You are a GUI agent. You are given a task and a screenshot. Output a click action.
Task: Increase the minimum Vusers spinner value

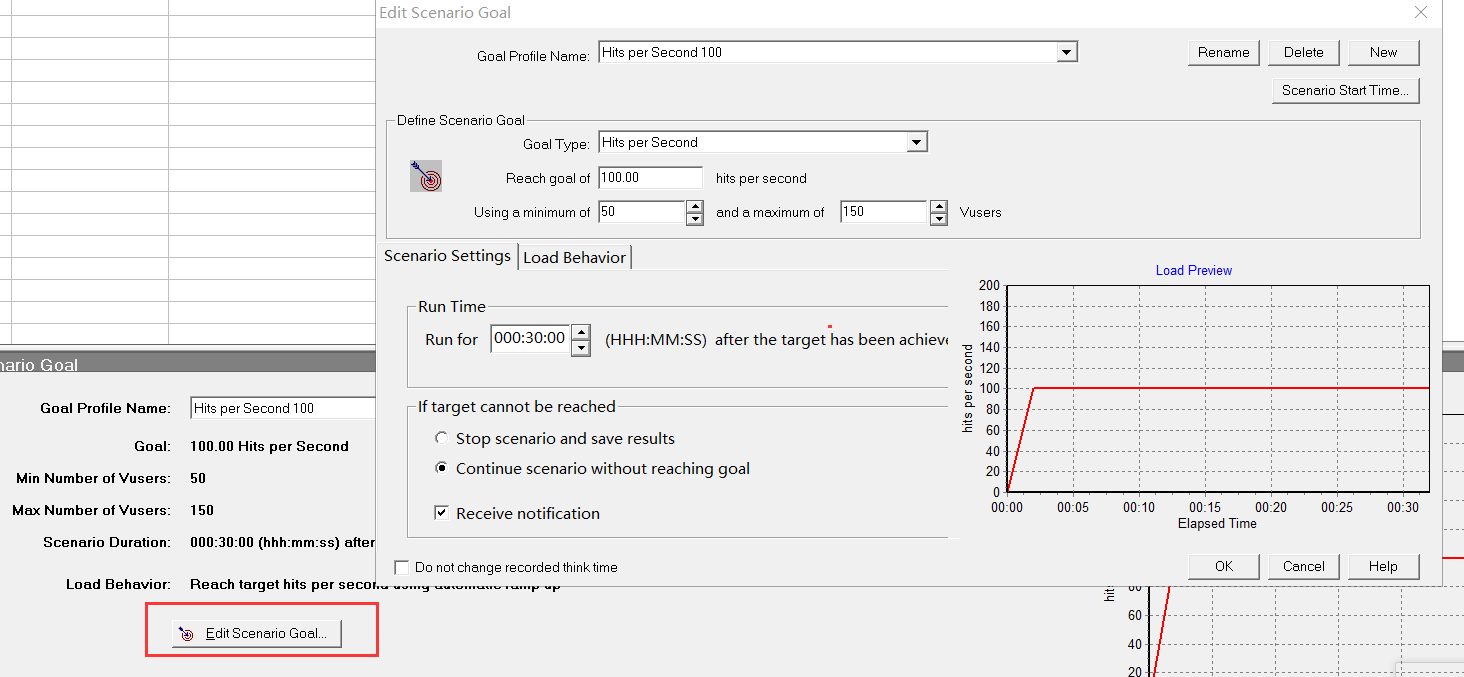[694, 206]
